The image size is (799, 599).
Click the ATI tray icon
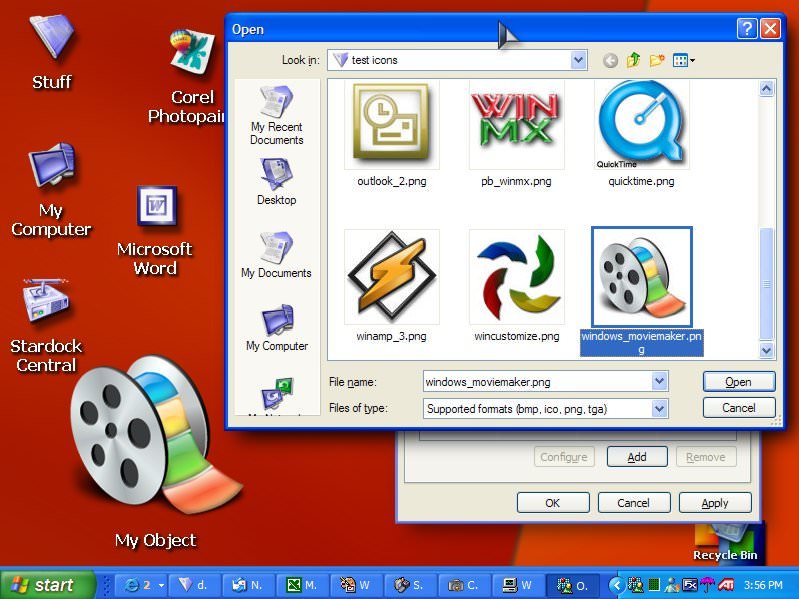click(726, 585)
